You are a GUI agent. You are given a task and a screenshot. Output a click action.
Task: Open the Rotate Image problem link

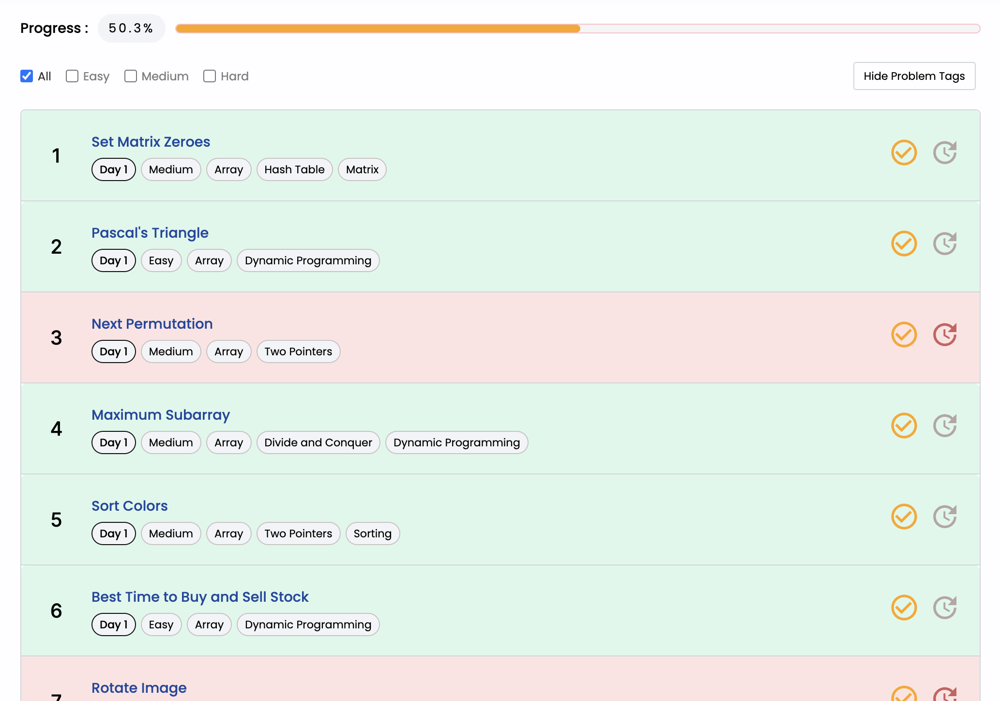coord(139,688)
